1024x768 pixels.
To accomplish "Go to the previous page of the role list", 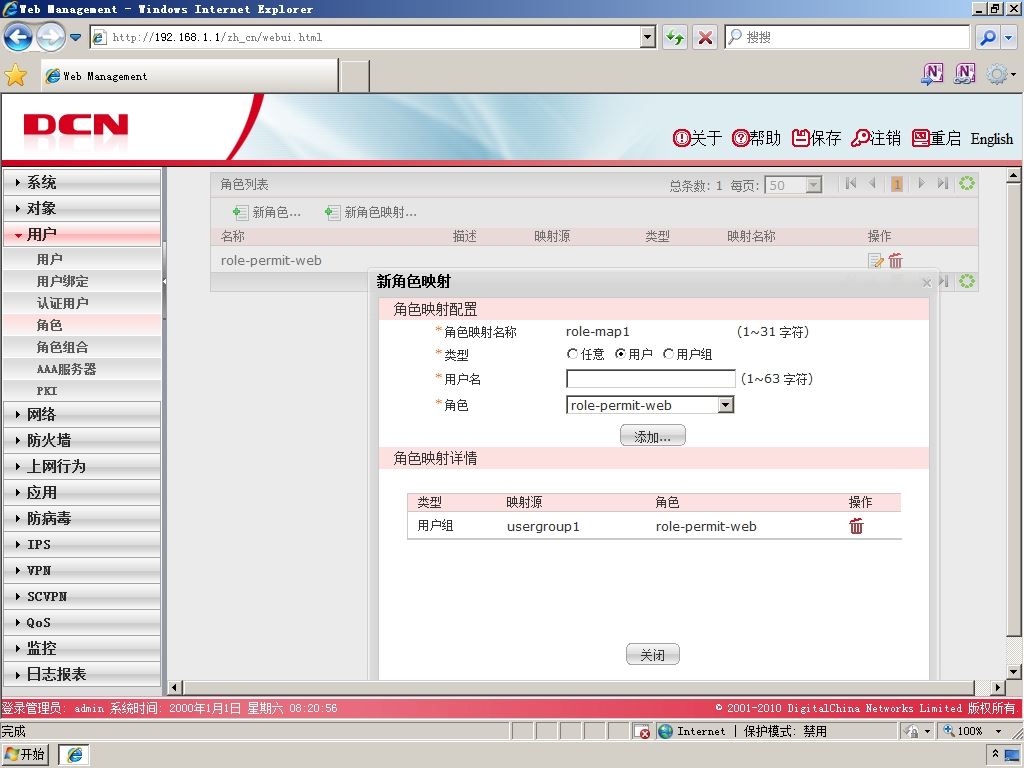I will point(872,184).
